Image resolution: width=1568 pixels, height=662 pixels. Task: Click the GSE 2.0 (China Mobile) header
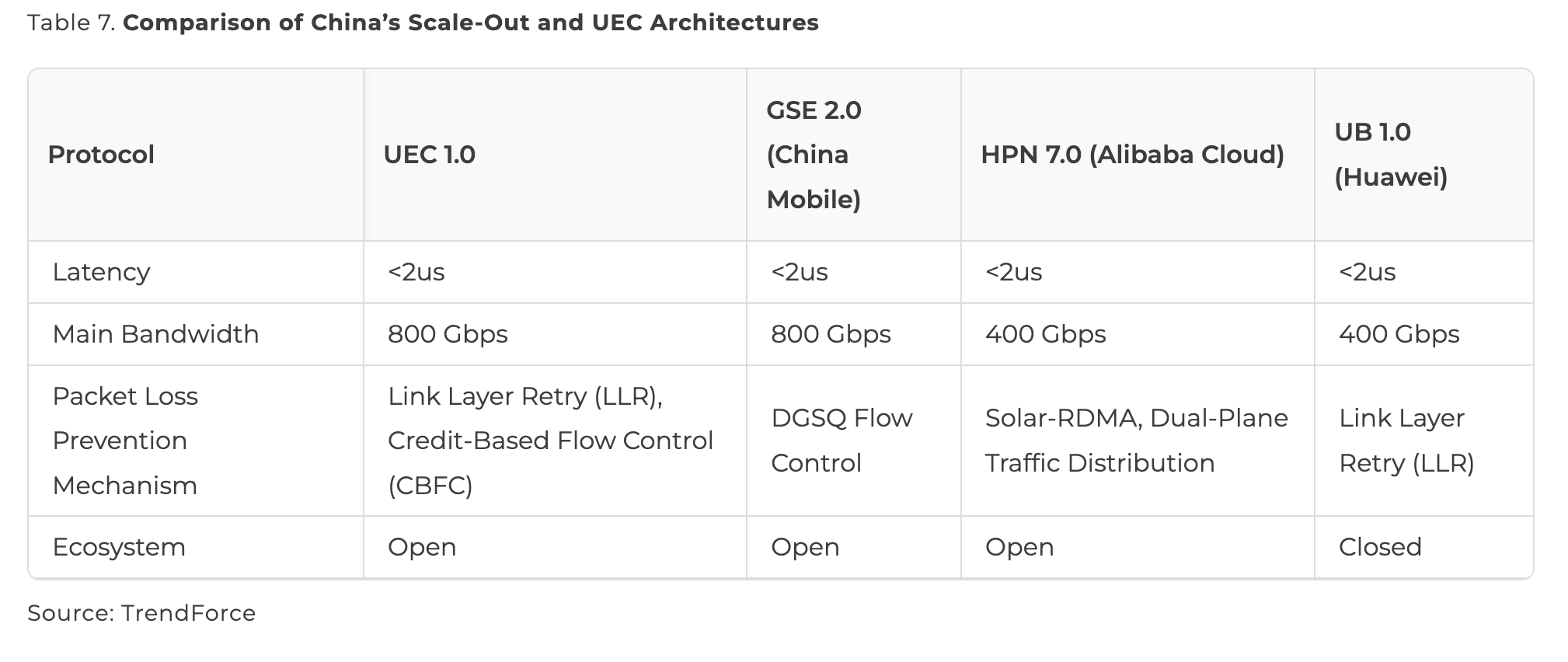tap(814, 155)
